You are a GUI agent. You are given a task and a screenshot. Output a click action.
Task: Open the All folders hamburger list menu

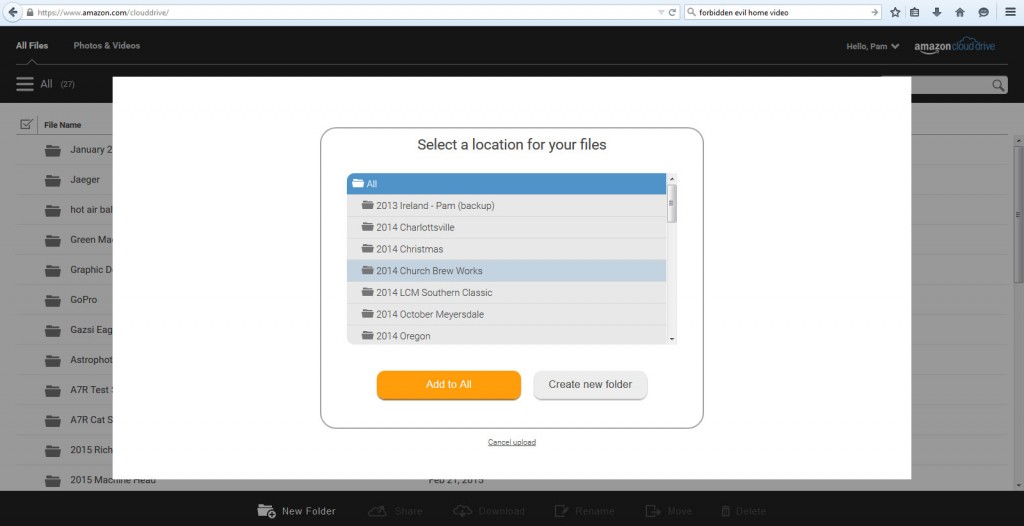pyautogui.click(x=25, y=85)
